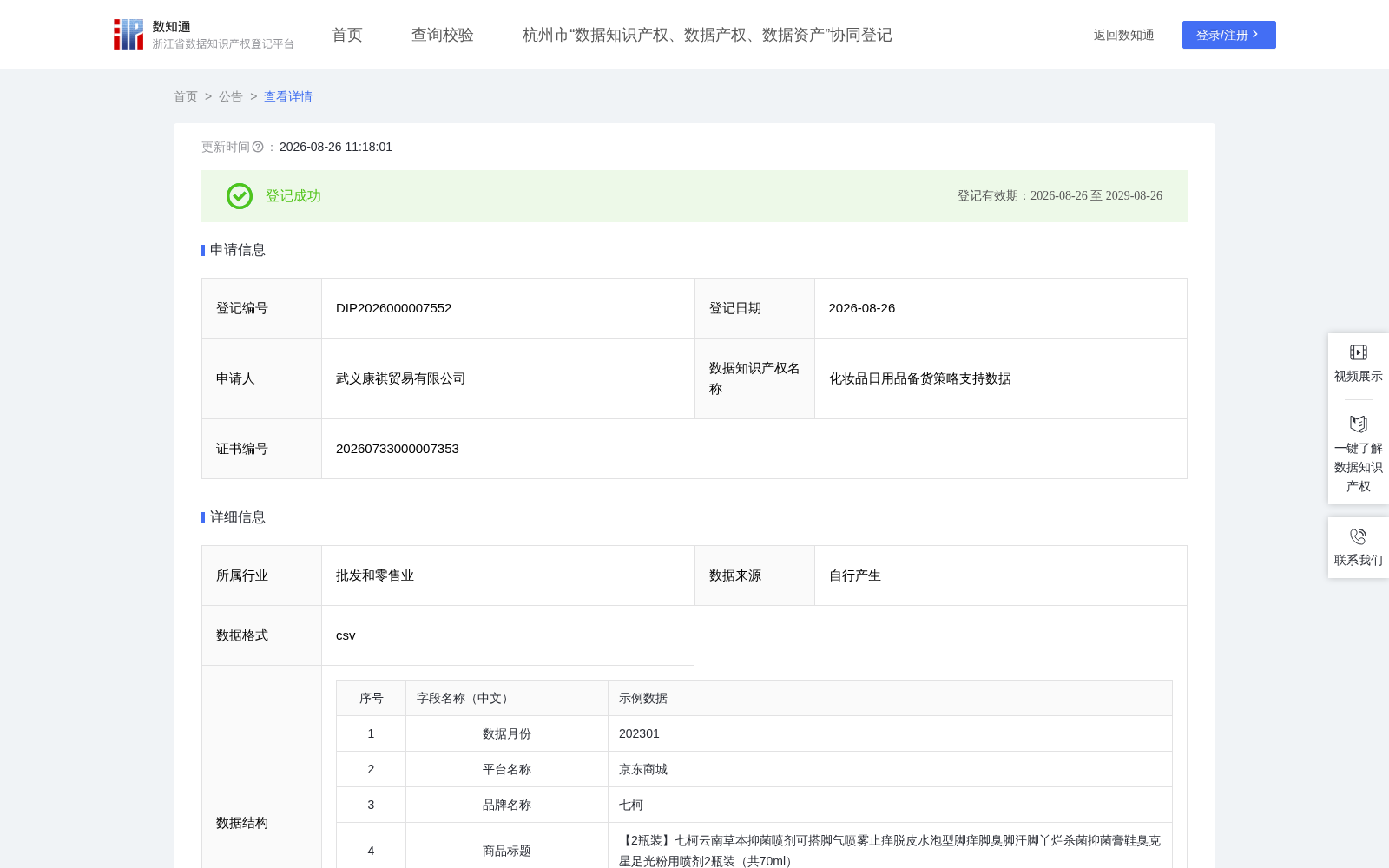Click the 申请信息 section heading
The height and width of the screenshot is (868, 1389).
(238, 250)
